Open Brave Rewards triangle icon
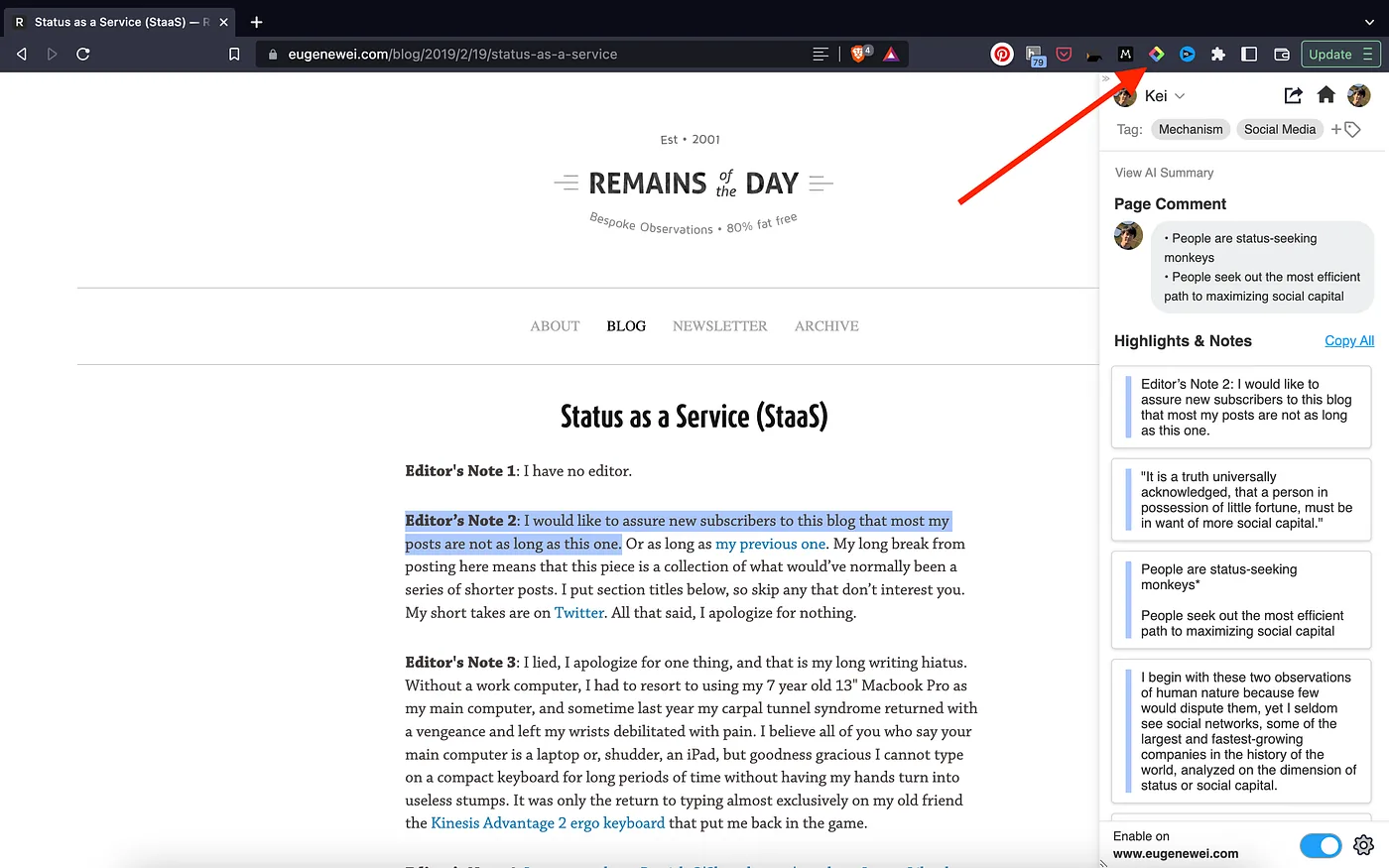The width and height of the screenshot is (1389, 868). [891, 55]
